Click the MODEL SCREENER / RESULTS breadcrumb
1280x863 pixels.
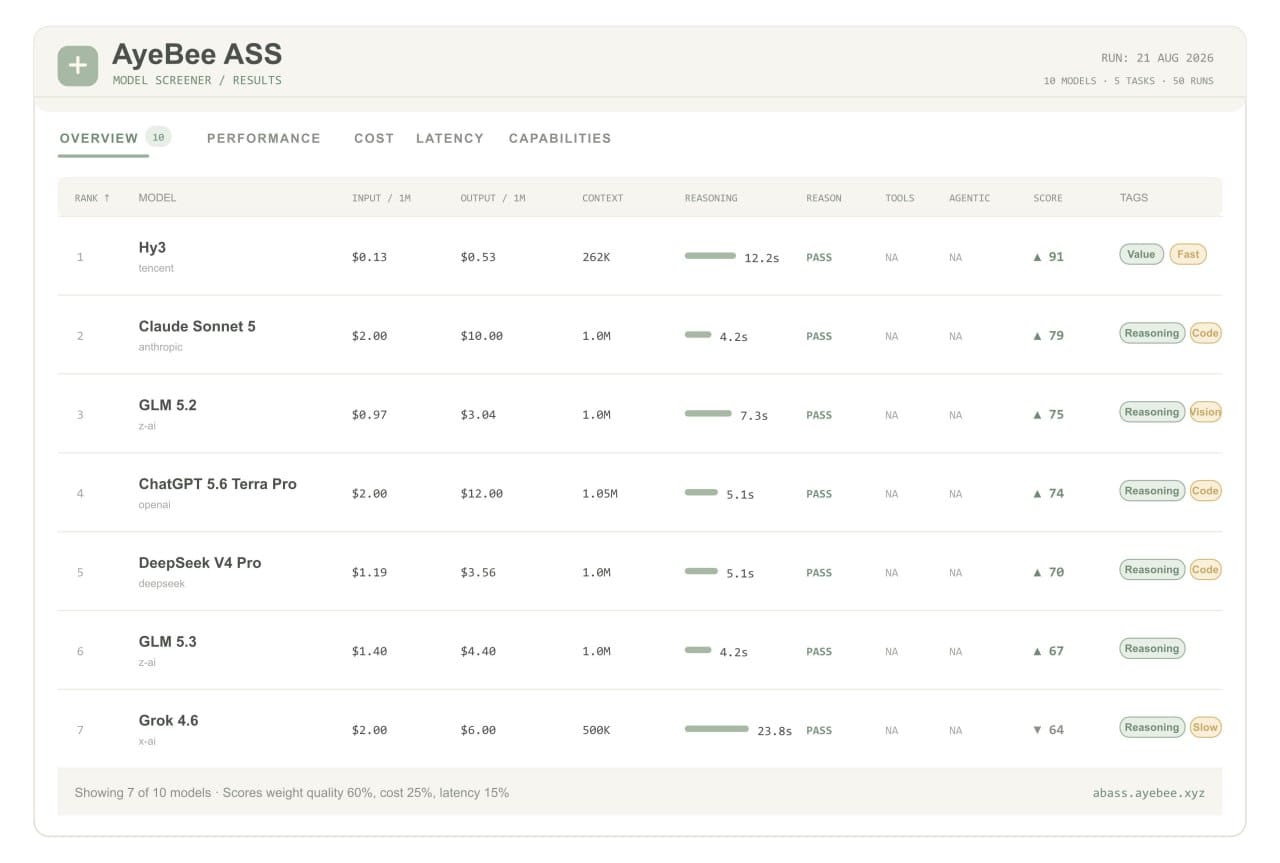[x=197, y=80]
